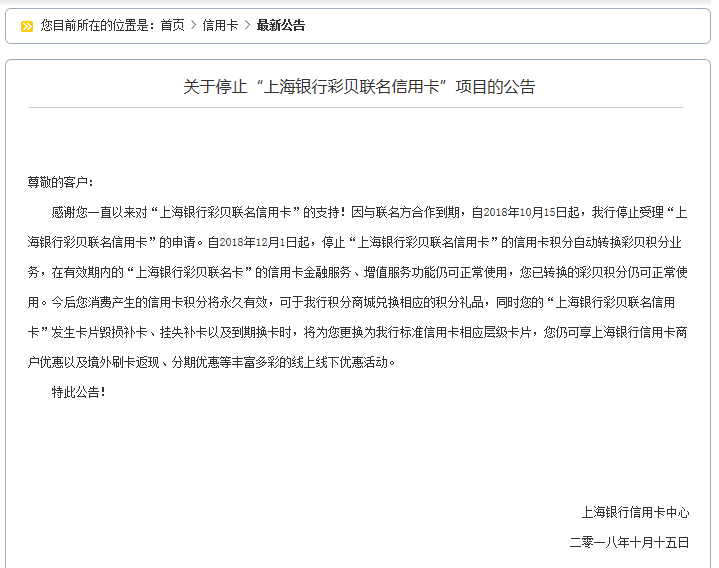Viewport: 719px width, 568px height.
Task: Click the greeting text 尊敬的客户
Action: (61, 182)
